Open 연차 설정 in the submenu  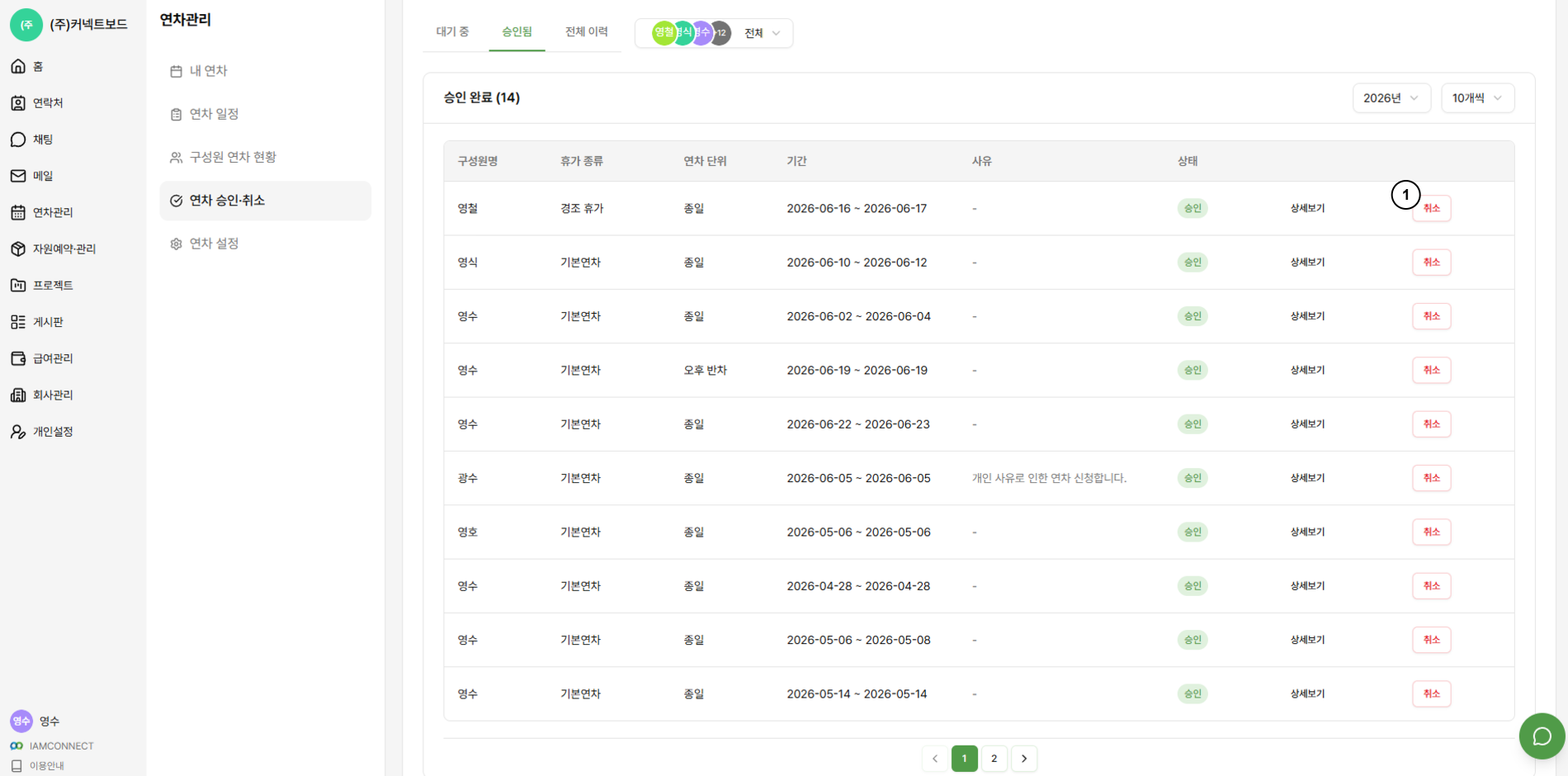(x=266, y=244)
